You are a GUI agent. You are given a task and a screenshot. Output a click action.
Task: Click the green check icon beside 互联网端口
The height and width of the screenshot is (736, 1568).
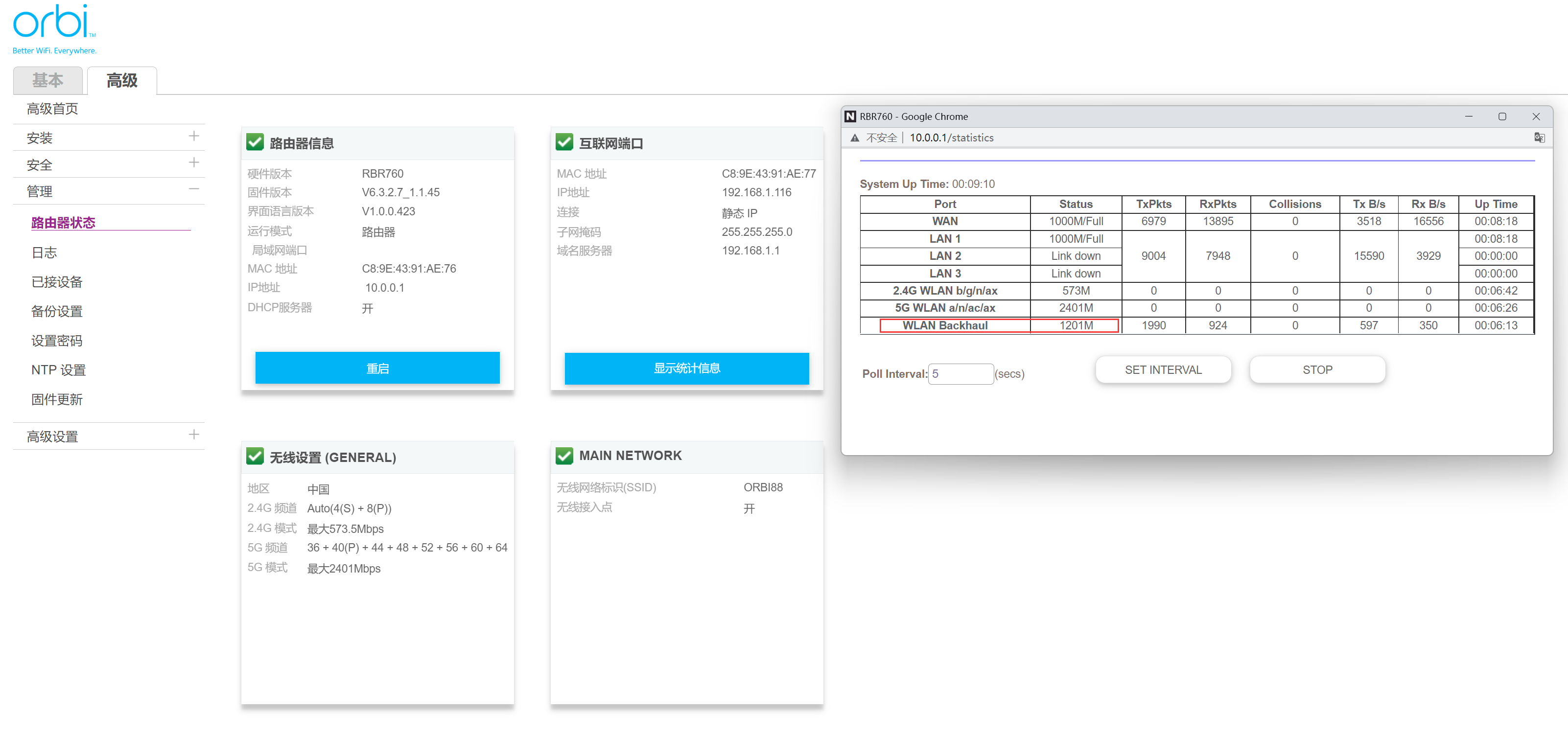tap(564, 143)
